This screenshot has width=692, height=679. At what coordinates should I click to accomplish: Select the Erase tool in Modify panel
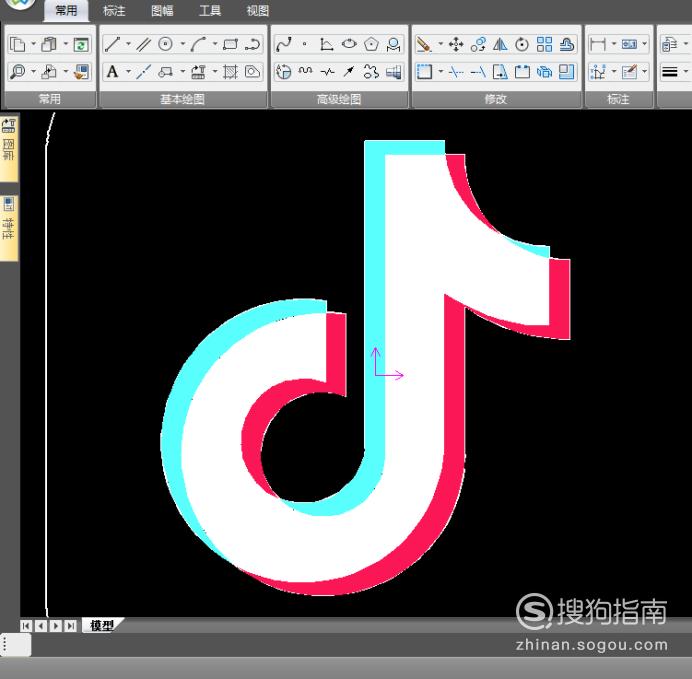[424, 44]
